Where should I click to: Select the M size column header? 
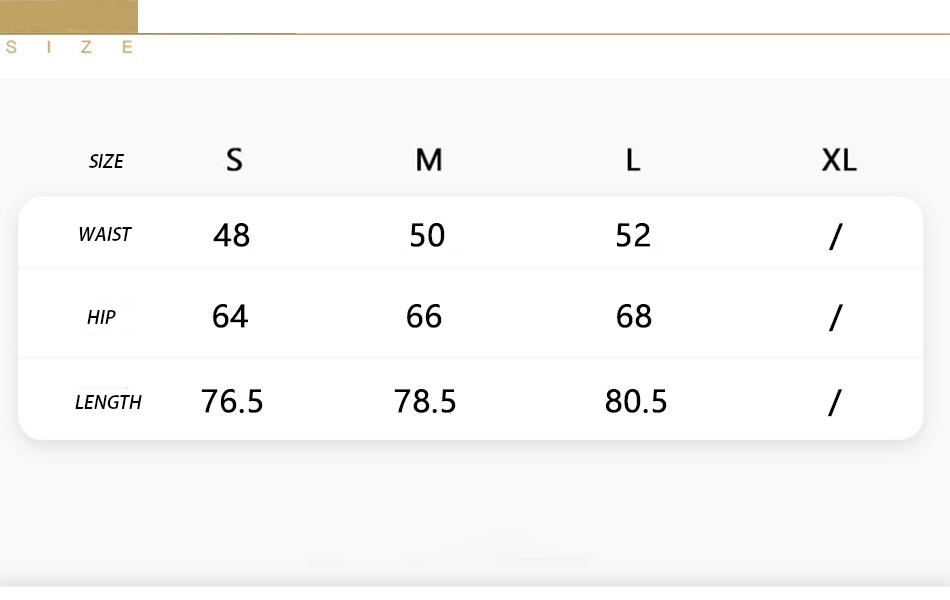[429, 161]
